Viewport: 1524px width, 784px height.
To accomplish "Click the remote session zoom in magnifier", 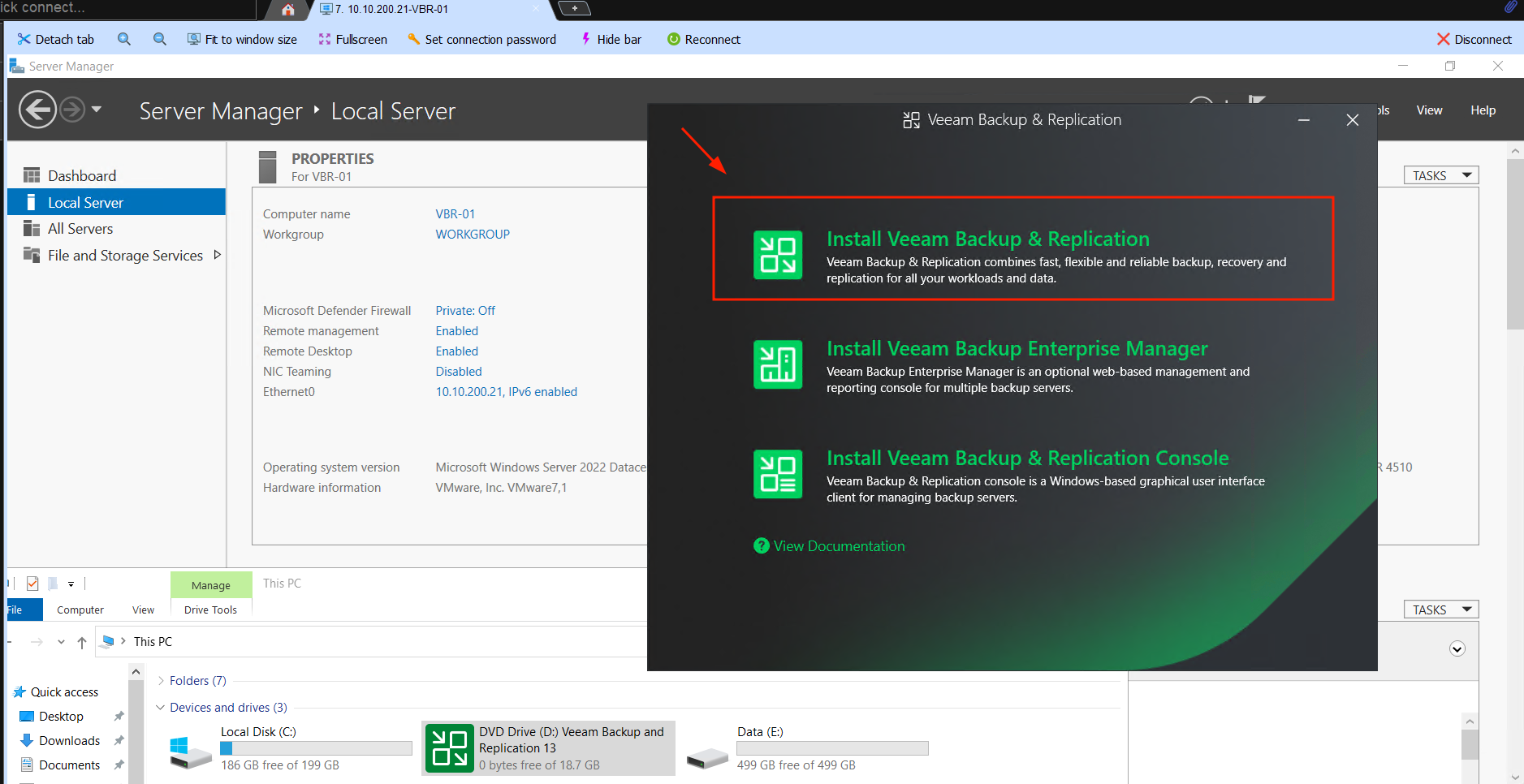I will click(x=124, y=39).
